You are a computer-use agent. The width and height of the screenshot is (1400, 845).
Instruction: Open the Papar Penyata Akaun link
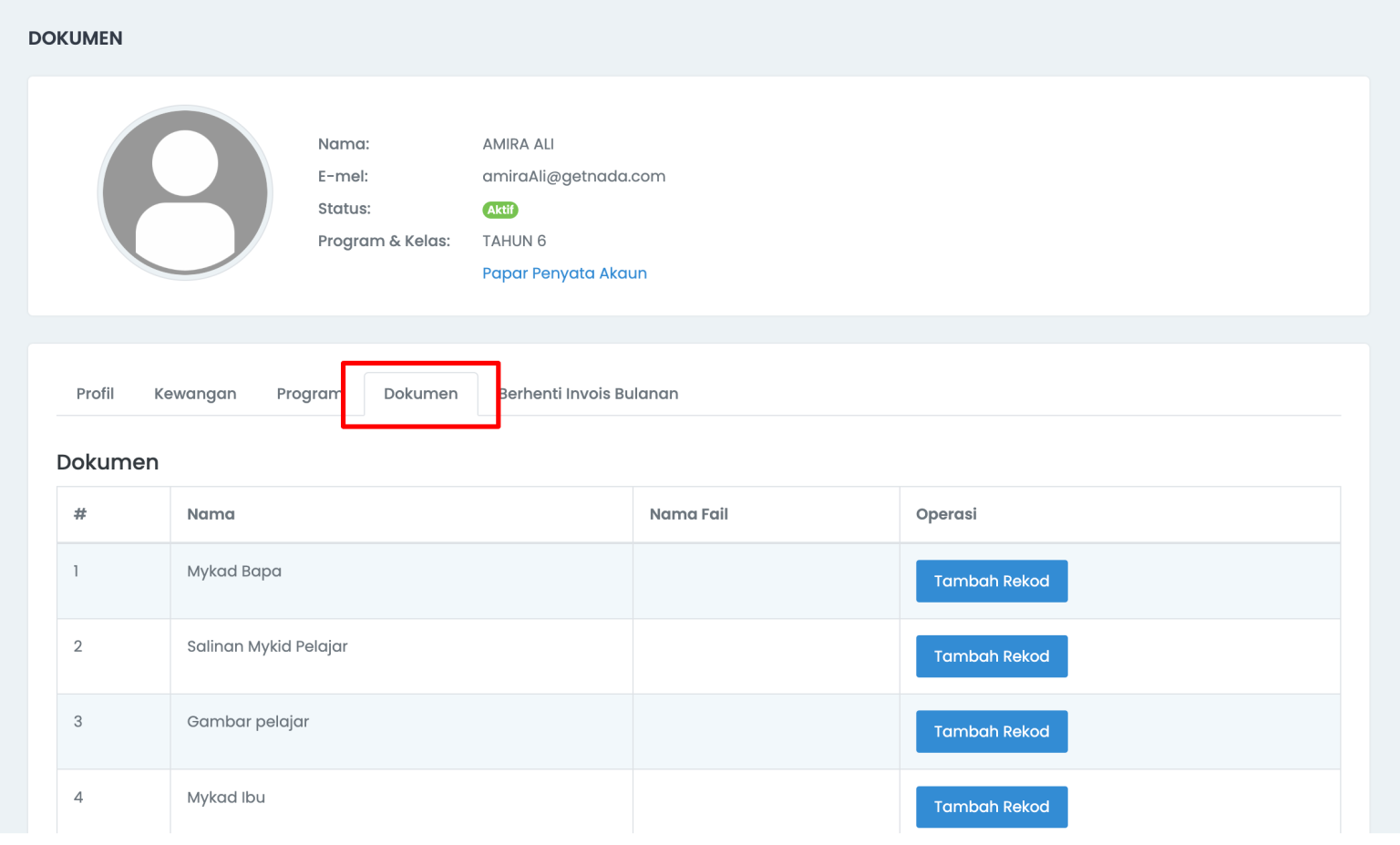tap(564, 273)
